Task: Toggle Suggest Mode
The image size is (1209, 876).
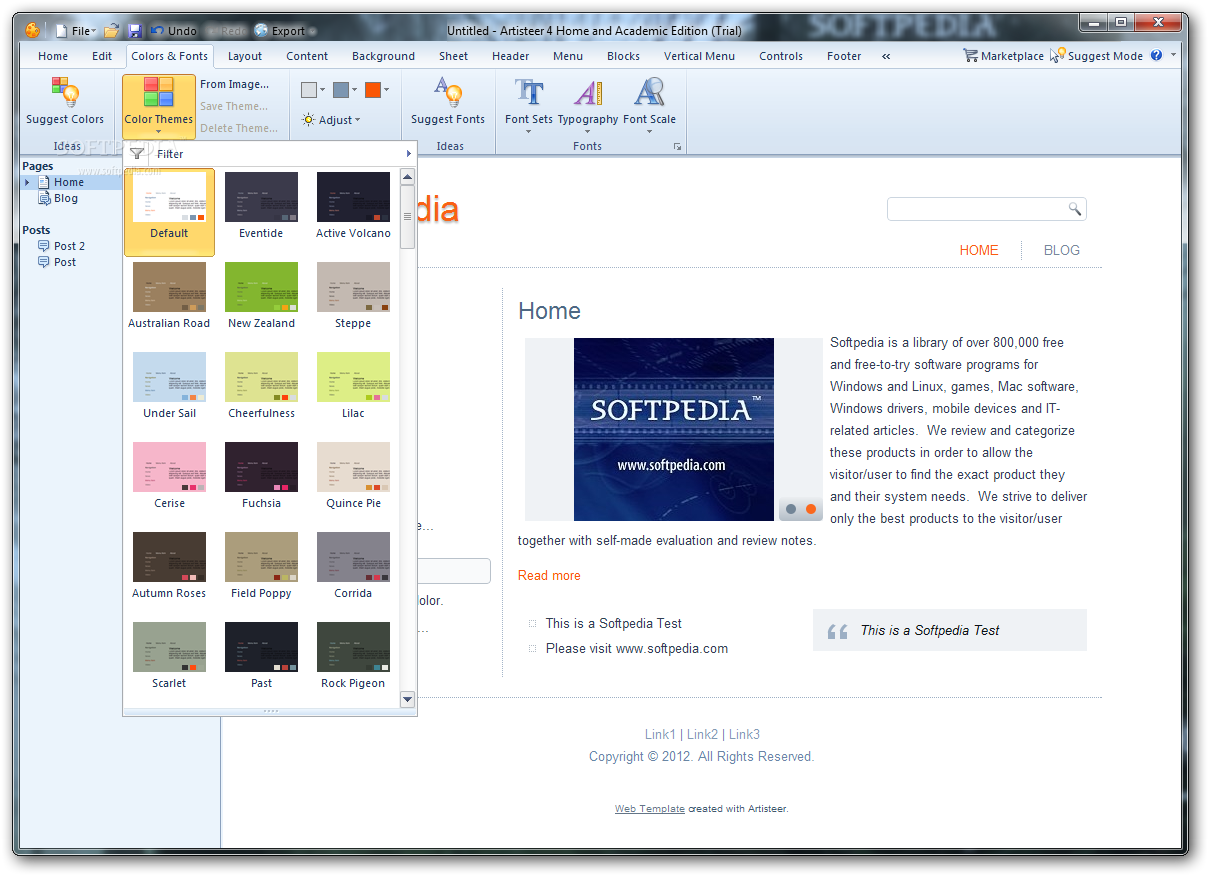Action: [1097, 56]
